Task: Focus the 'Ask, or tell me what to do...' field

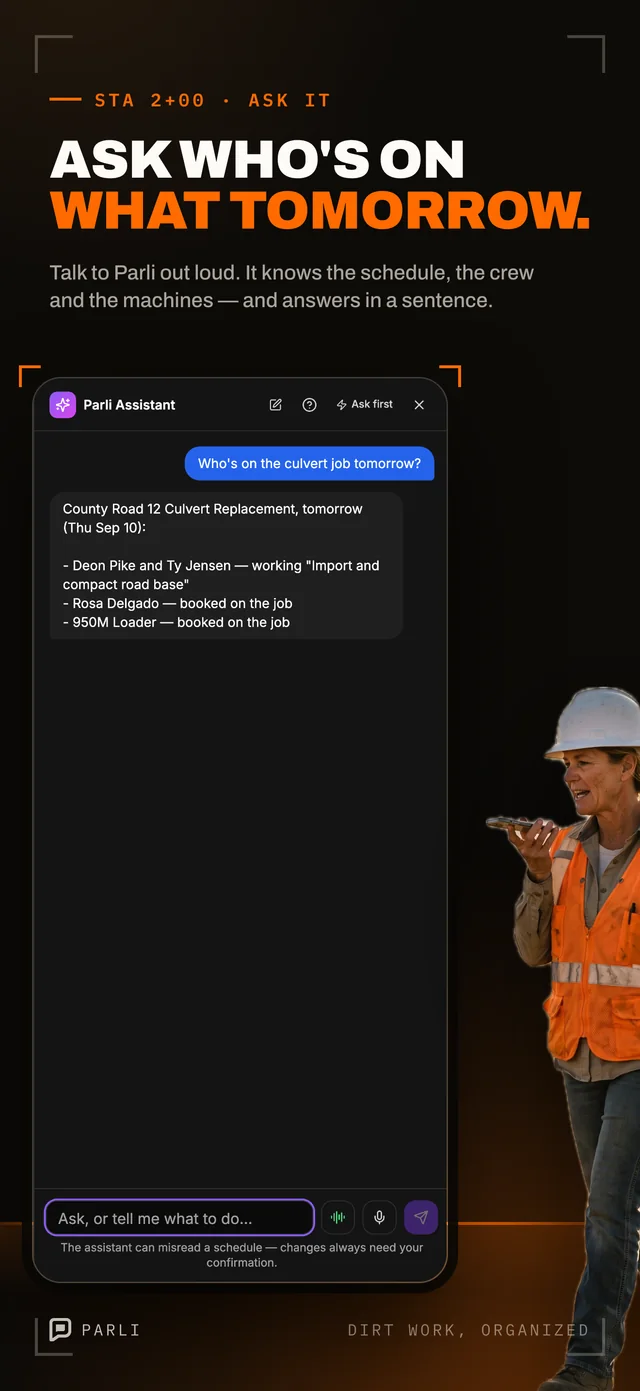Action: click(179, 1218)
